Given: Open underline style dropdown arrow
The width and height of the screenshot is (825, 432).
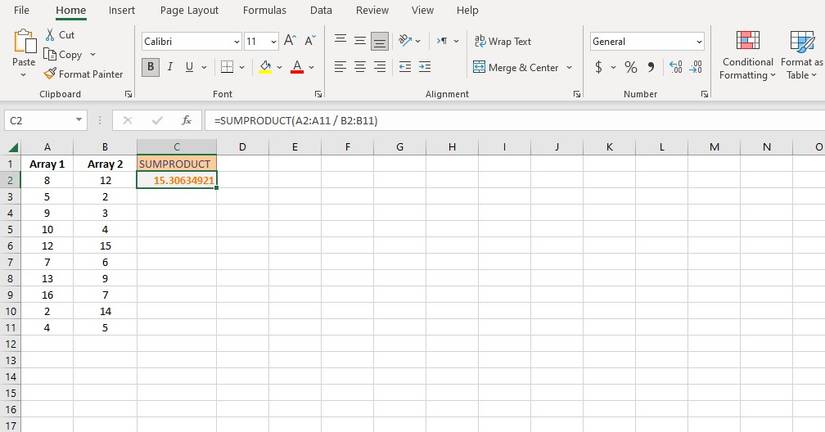Looking at the screenshot, I should (204, 67).
